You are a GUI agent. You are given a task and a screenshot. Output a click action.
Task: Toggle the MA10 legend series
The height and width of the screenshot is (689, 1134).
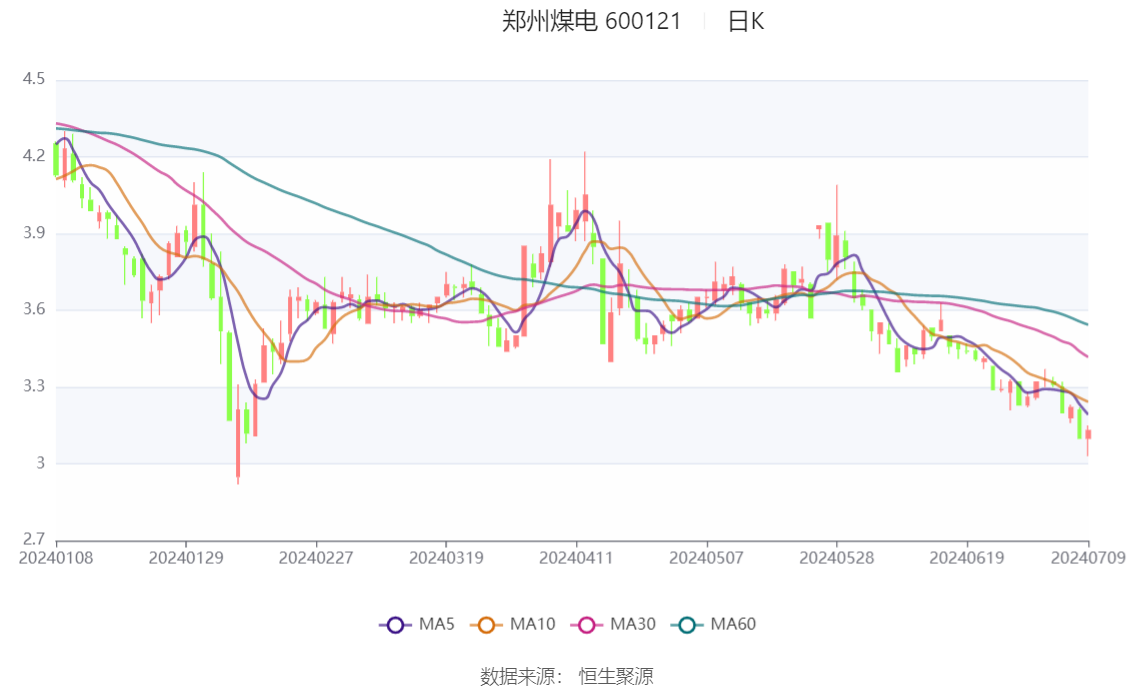(513, 624)
